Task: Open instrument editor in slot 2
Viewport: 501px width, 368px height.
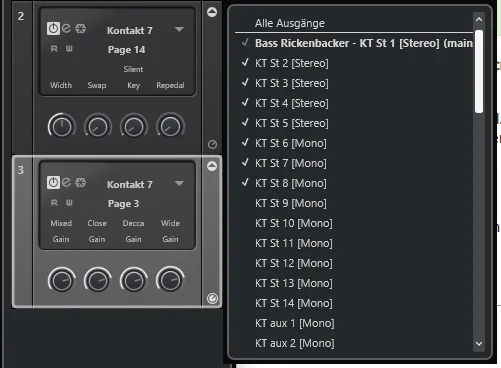Action: coord(66,28)
